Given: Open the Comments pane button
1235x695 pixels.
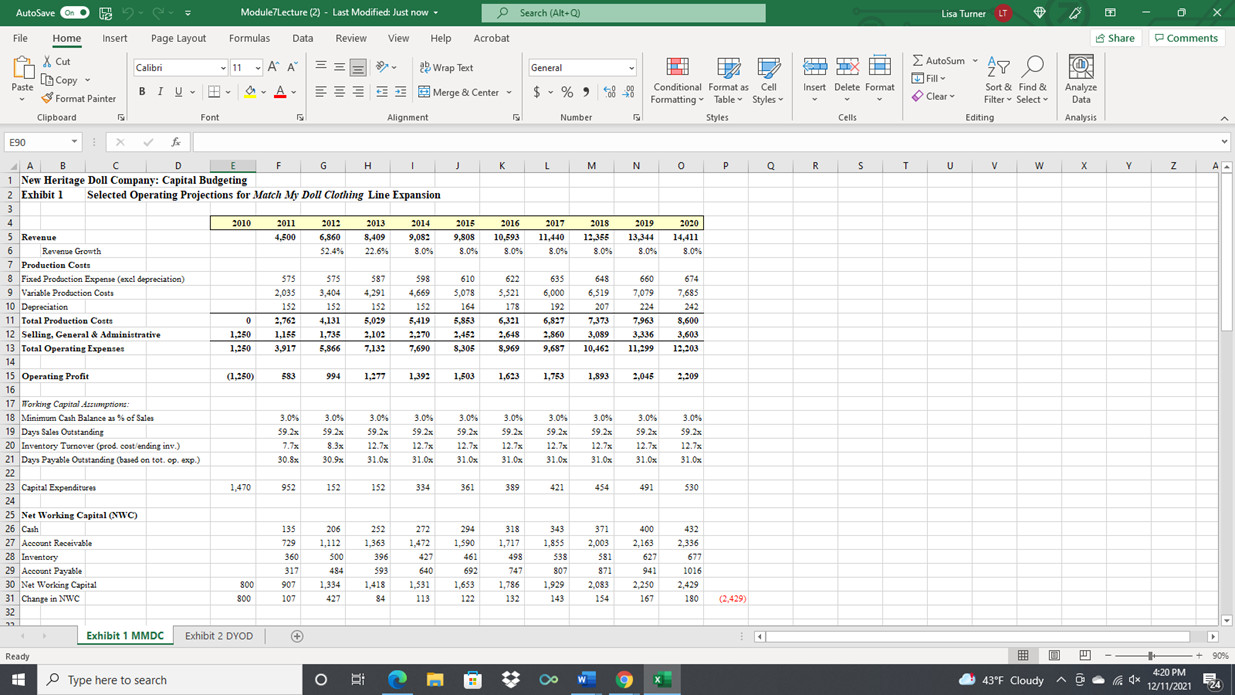Looking at the screenshot, I should tap(1186, 38).
